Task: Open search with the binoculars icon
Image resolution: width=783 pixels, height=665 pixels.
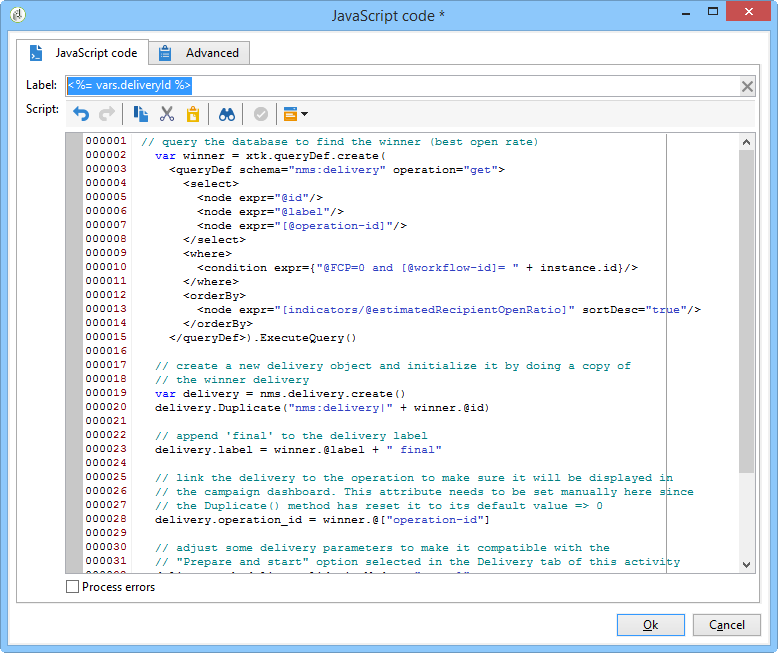Action: [227, 114]
